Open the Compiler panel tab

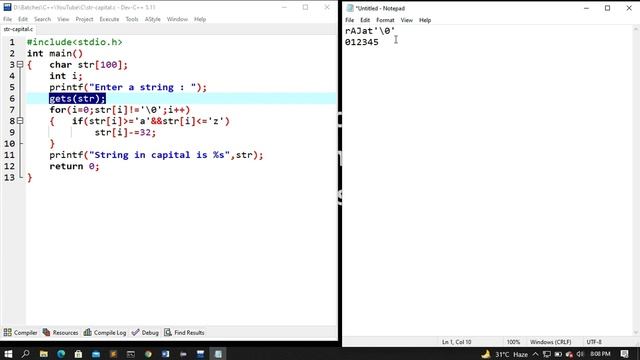[20, 333]
